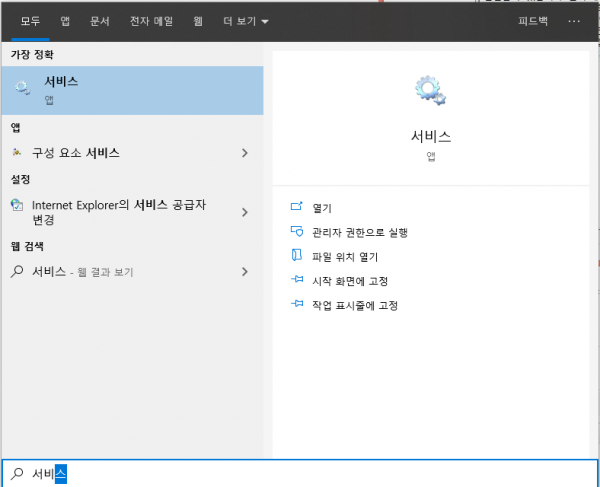Open the 전자 메일 tab

152,21
